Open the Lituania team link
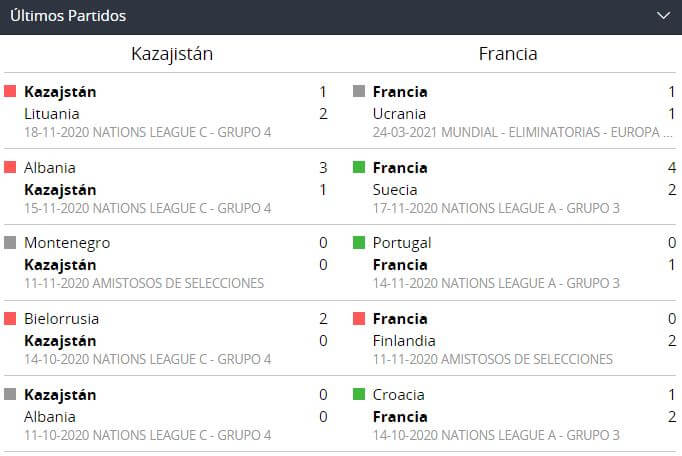682x456 pixels. [51, 114]
